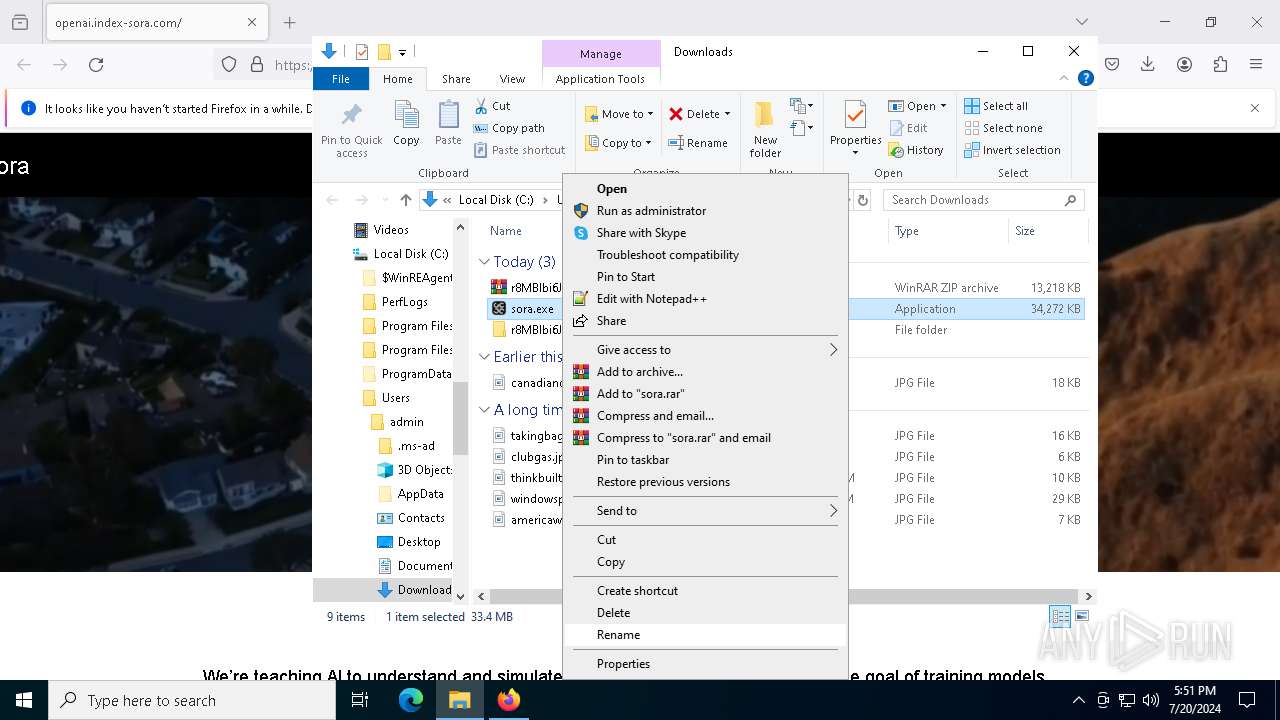
Task: Collapse the Earlier this group
Action: pos(484,357)
